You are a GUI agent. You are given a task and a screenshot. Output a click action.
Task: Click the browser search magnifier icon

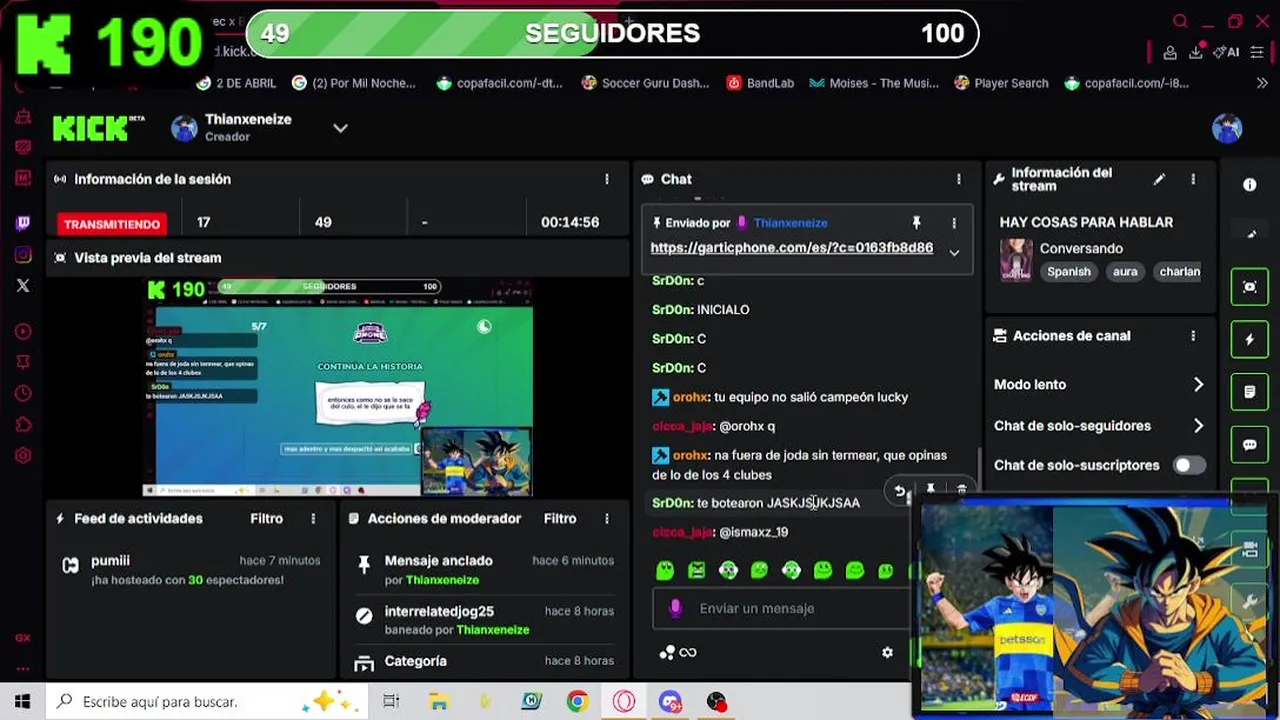click(1180, 22)
